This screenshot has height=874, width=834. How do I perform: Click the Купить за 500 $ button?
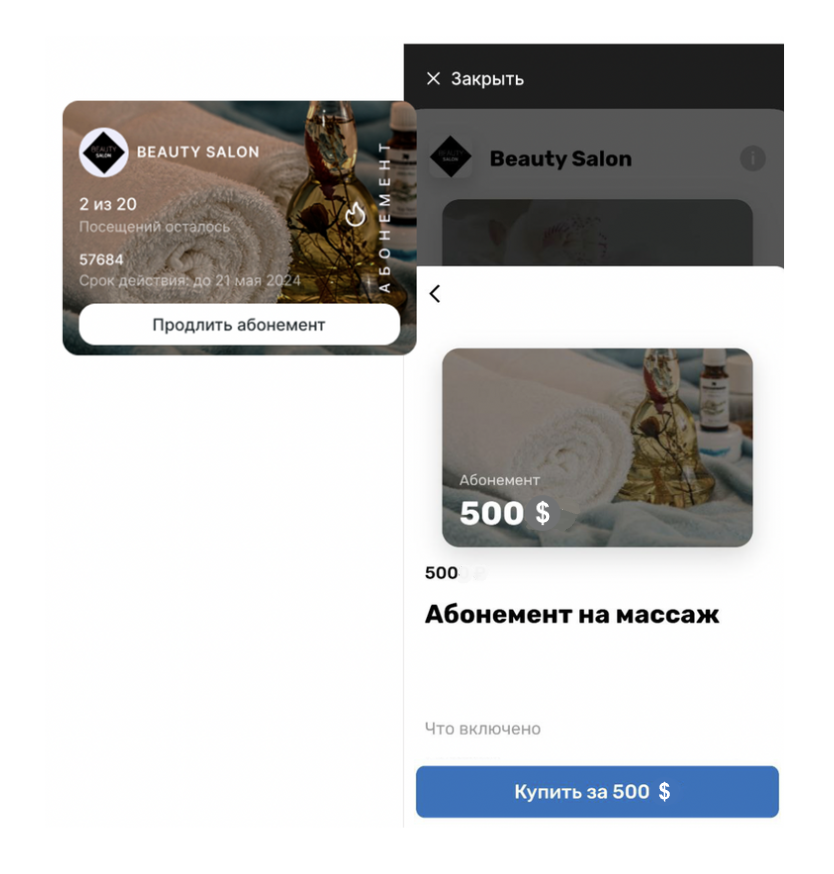pyautogui.click(x=597, y=792)
